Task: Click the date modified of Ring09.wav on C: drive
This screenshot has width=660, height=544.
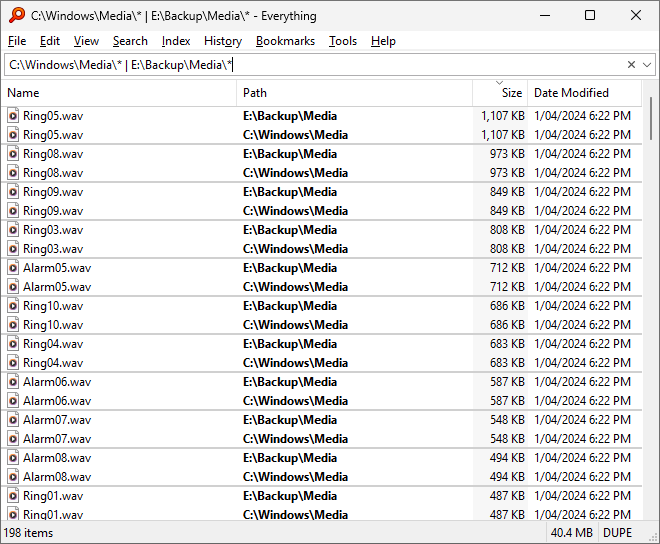Action: point(583,211)
